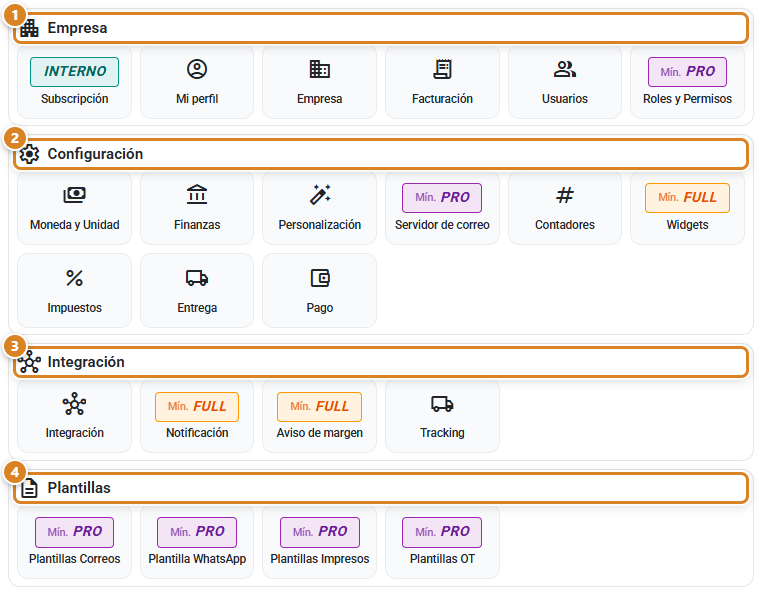Click the Empresa header buildings icon
The image size is (762, 595).
(x=29, y=28)
